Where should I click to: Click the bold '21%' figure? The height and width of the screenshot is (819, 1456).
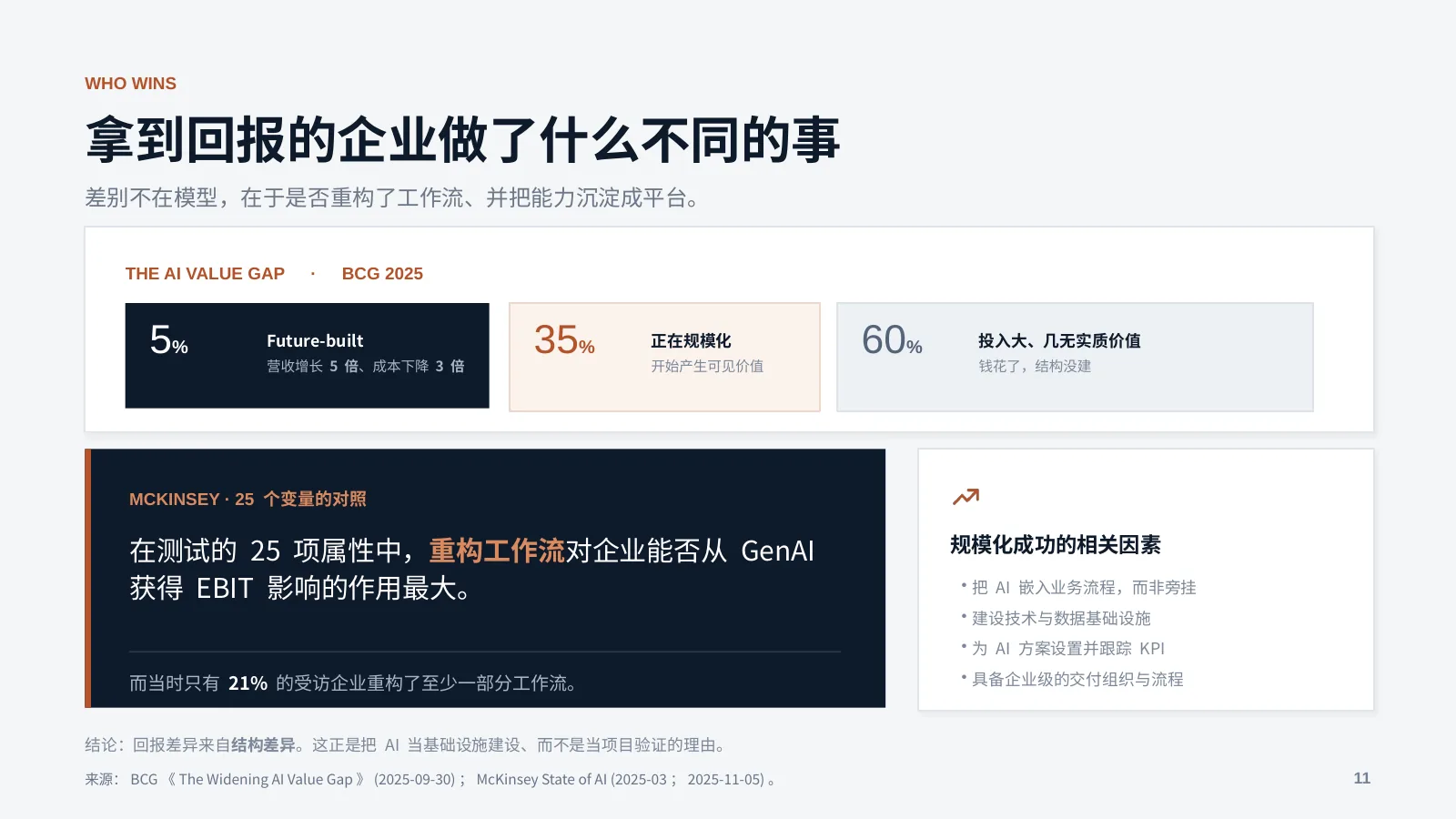248,683
